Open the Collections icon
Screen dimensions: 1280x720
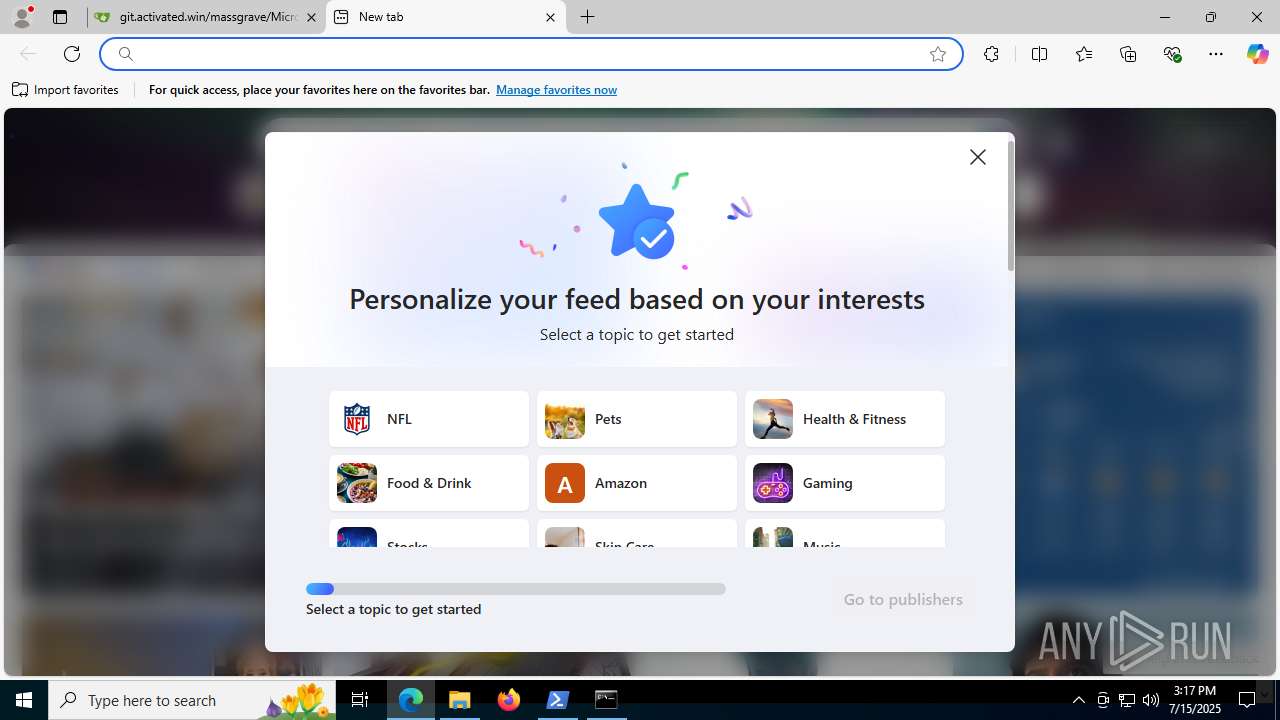1128,54
